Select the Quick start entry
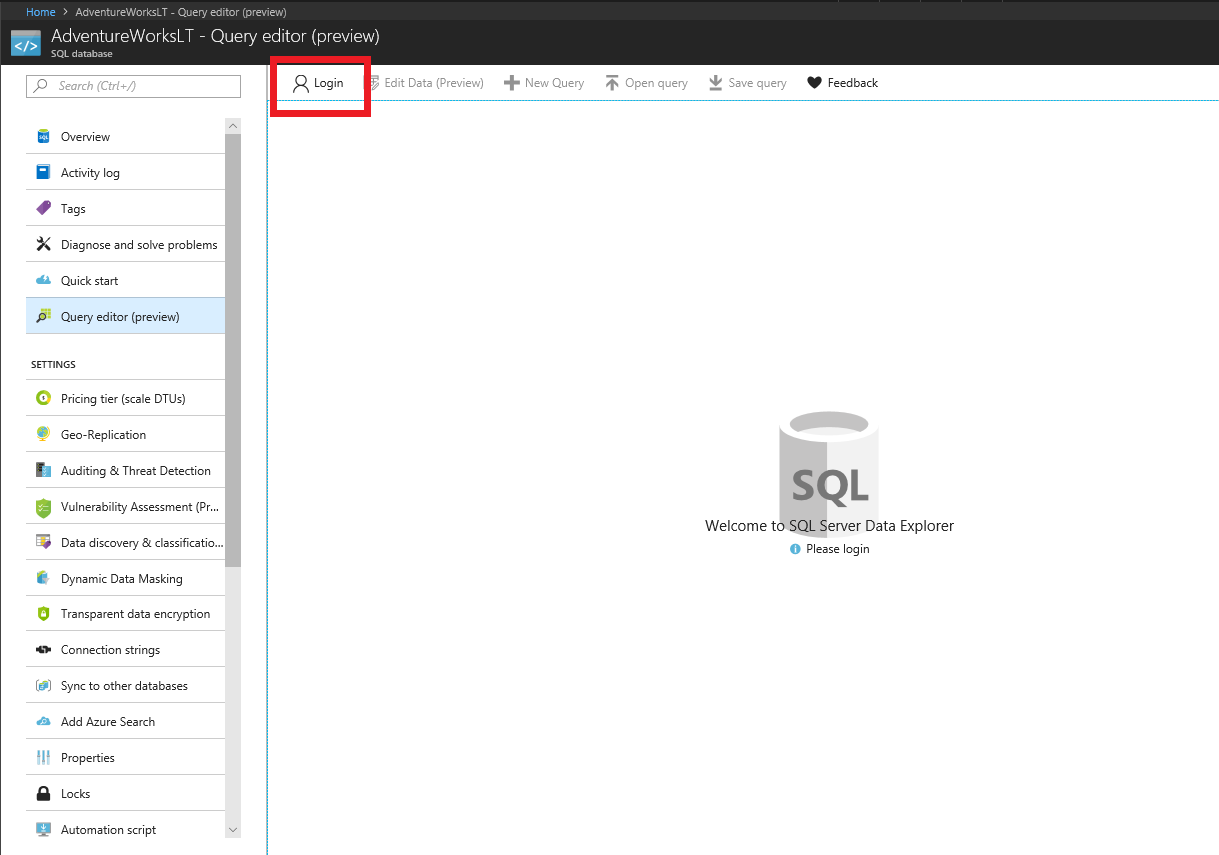Viewport: 1219px width, 855px height. pos(126,280)
